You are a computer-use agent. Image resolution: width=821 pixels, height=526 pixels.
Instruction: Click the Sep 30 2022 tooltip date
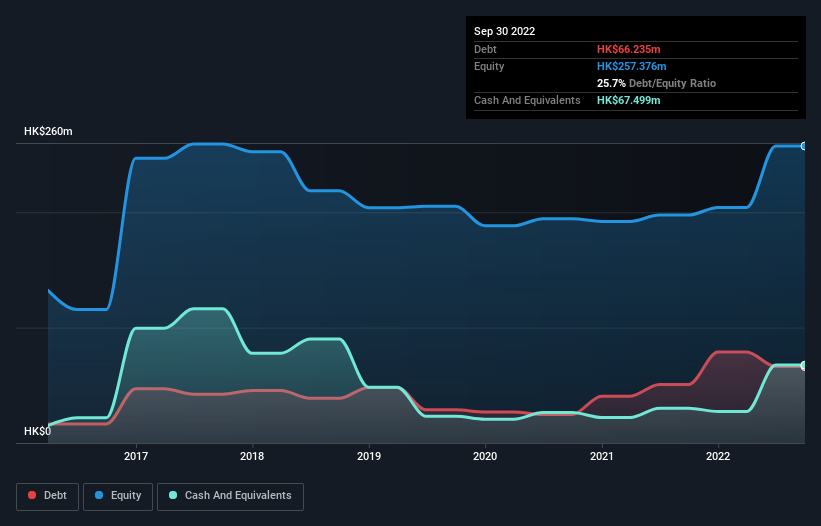pyautogui.click(x=504, y=31)
